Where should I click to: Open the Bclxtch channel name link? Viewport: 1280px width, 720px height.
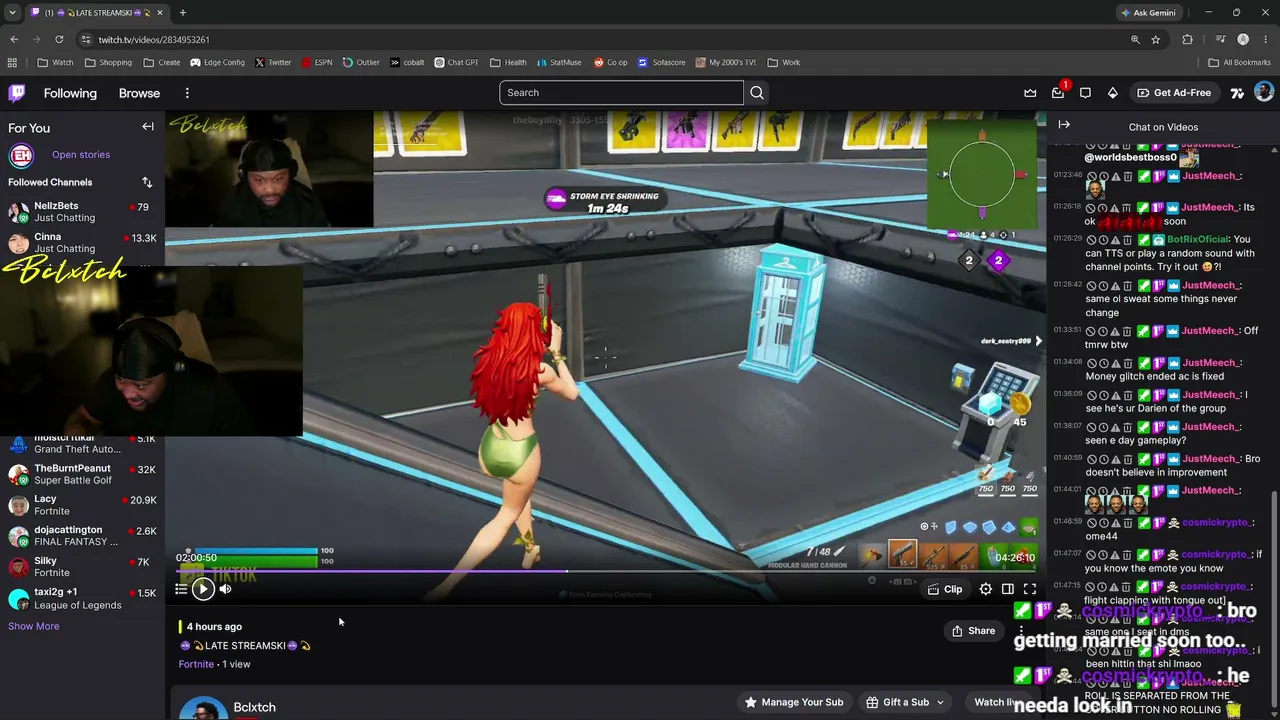click(x=255, y=707)
